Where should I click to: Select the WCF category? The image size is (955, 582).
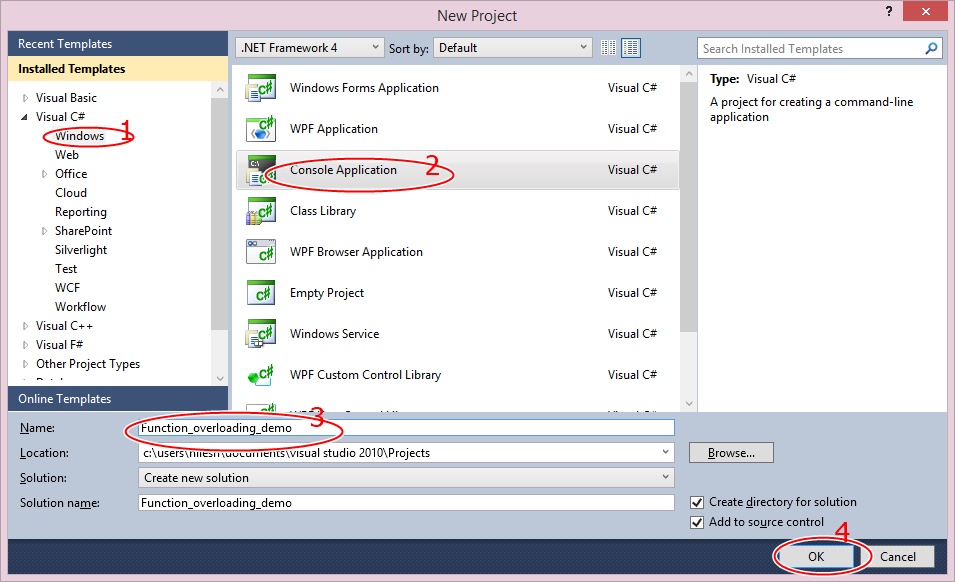(68, 288)
